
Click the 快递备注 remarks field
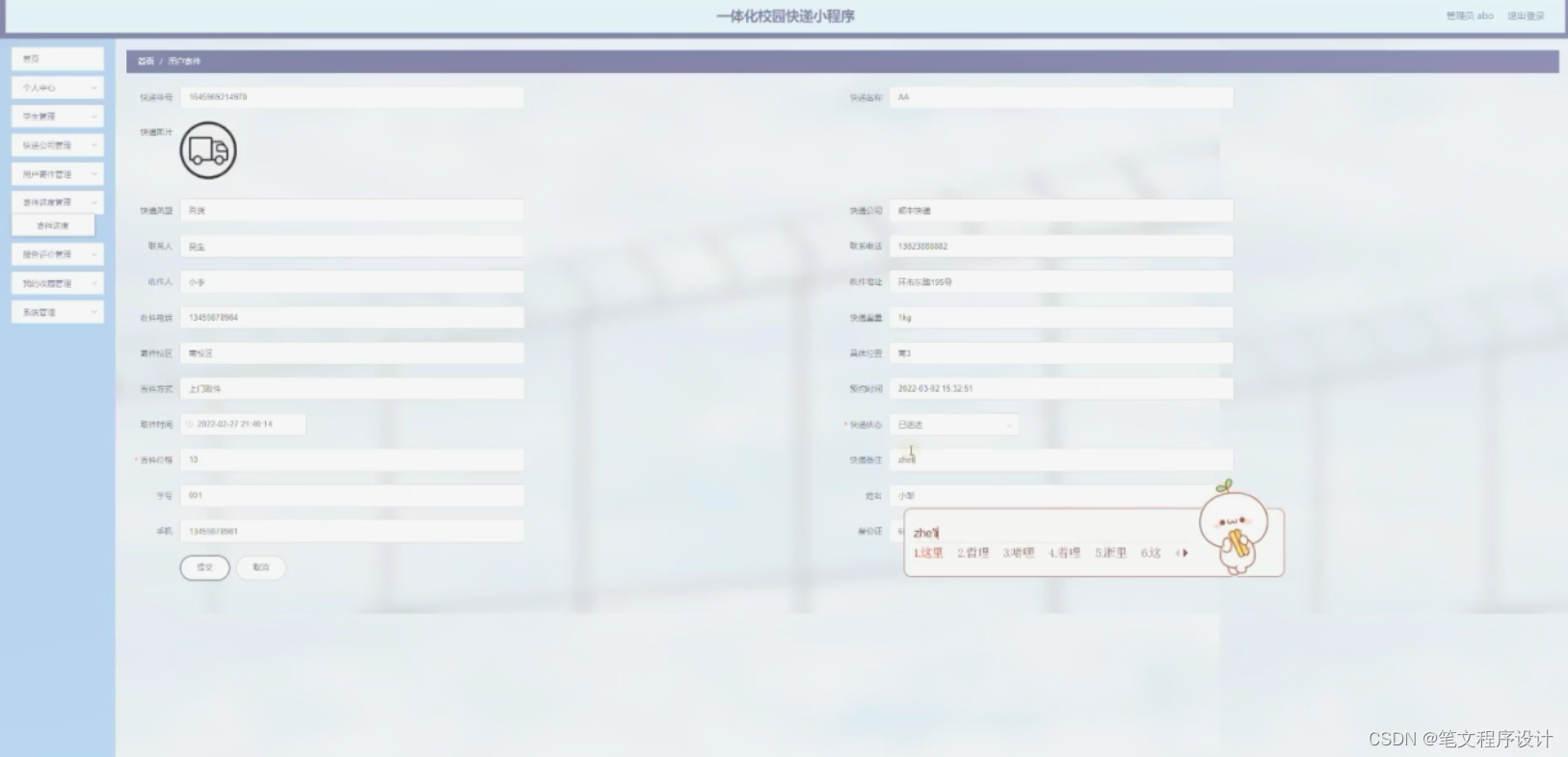tap(1061, 460)
